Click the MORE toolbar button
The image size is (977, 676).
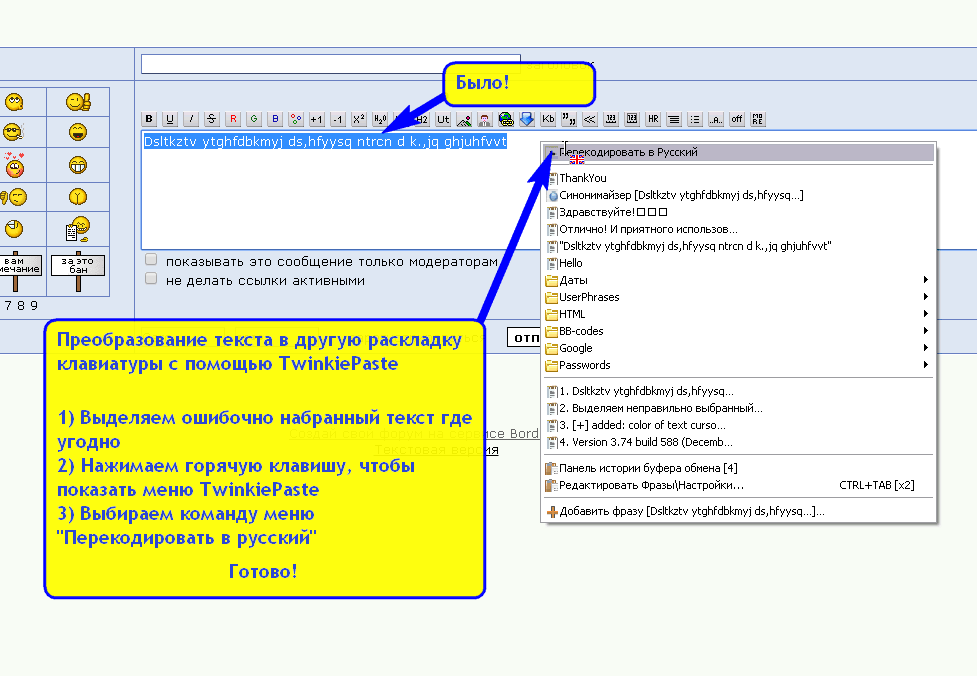point(758,119)
